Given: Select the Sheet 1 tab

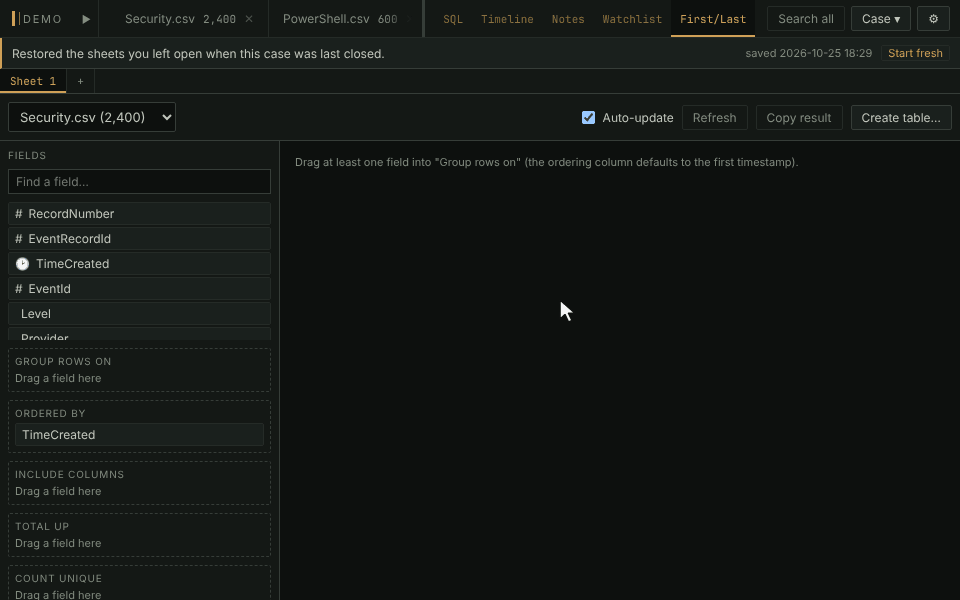Looking at the screenshot, I should pos(33,81).
